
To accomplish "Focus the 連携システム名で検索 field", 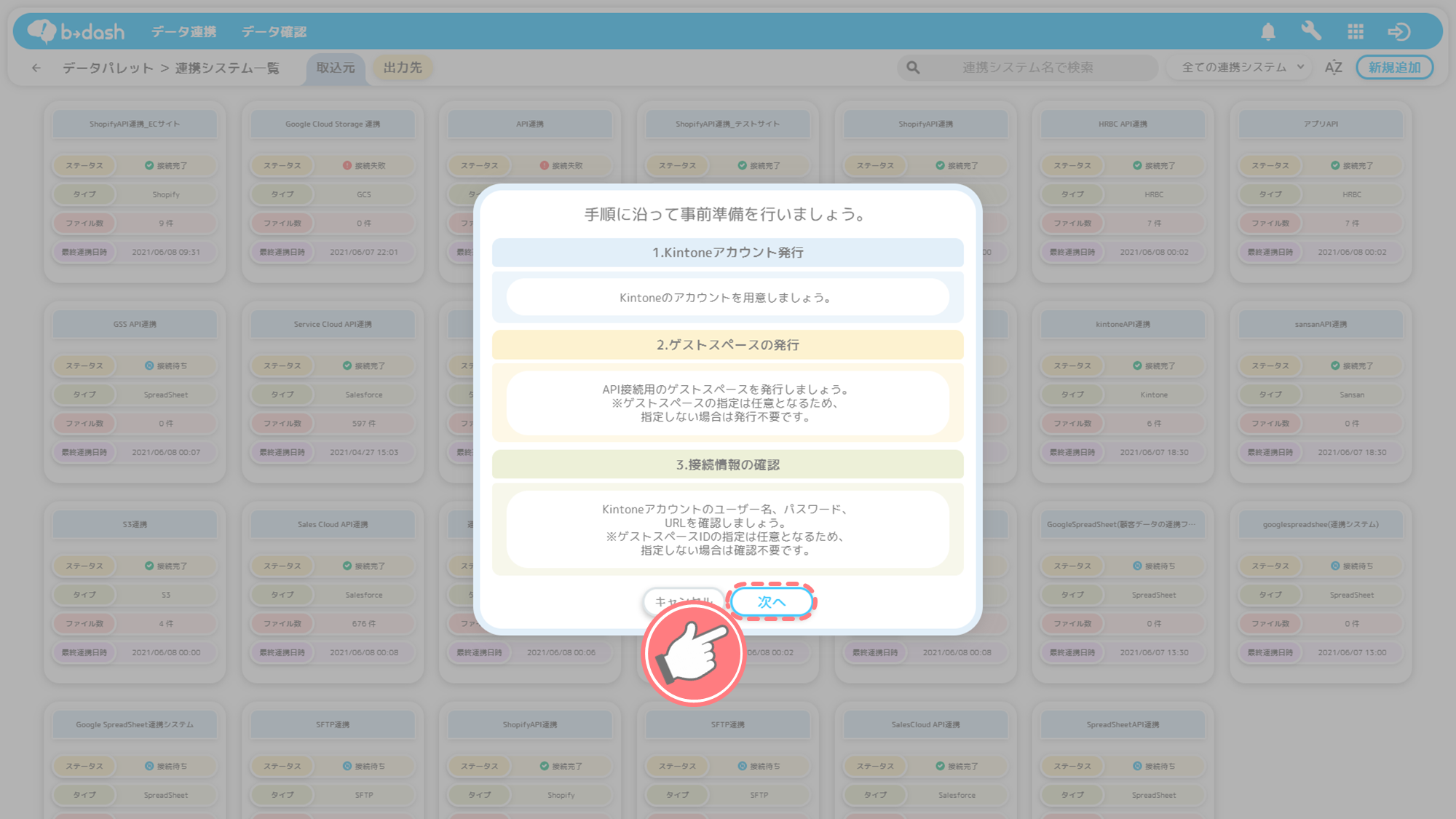I will pos(1027,68).
